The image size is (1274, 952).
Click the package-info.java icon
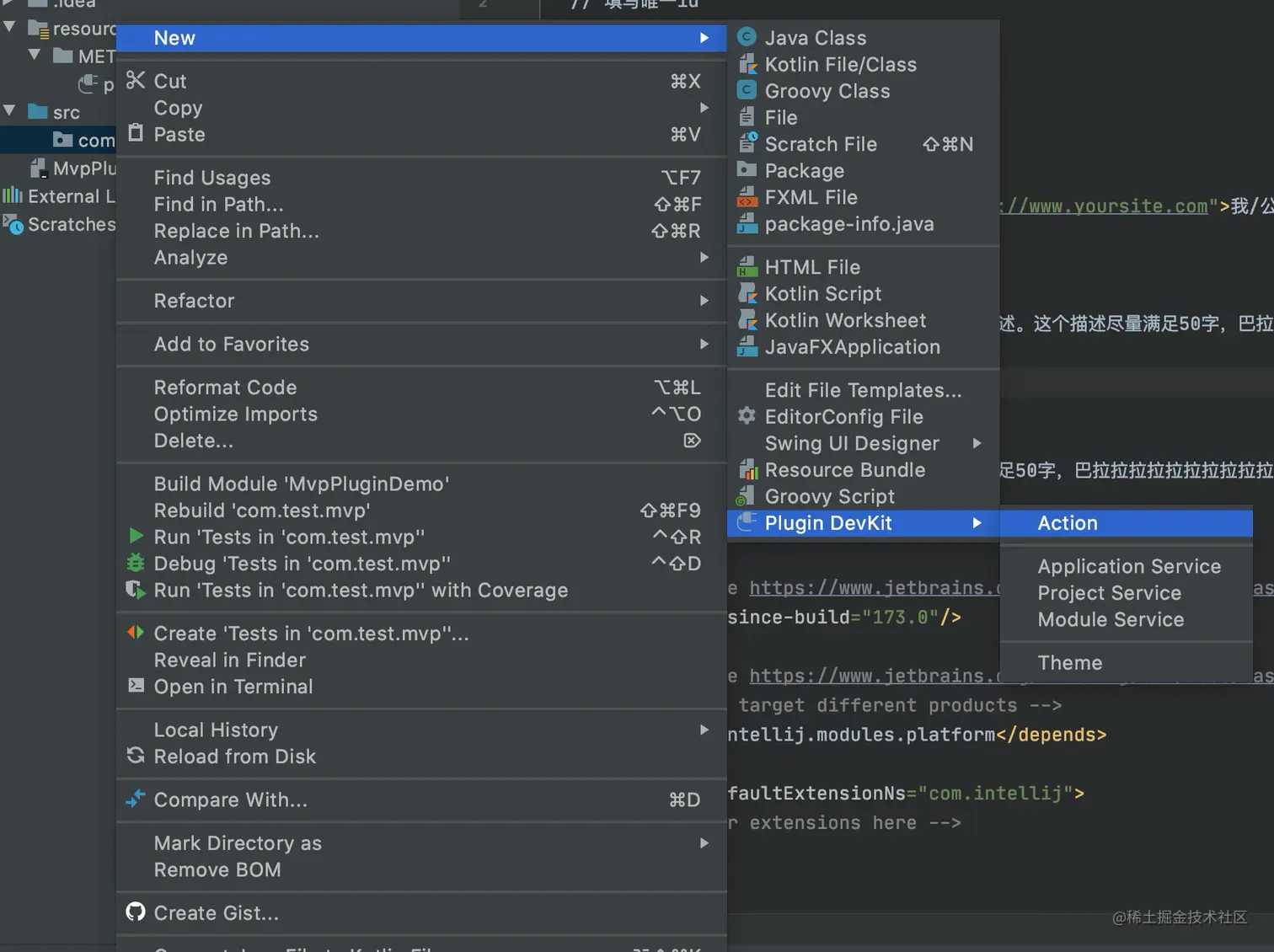click(x=747, y=223)
